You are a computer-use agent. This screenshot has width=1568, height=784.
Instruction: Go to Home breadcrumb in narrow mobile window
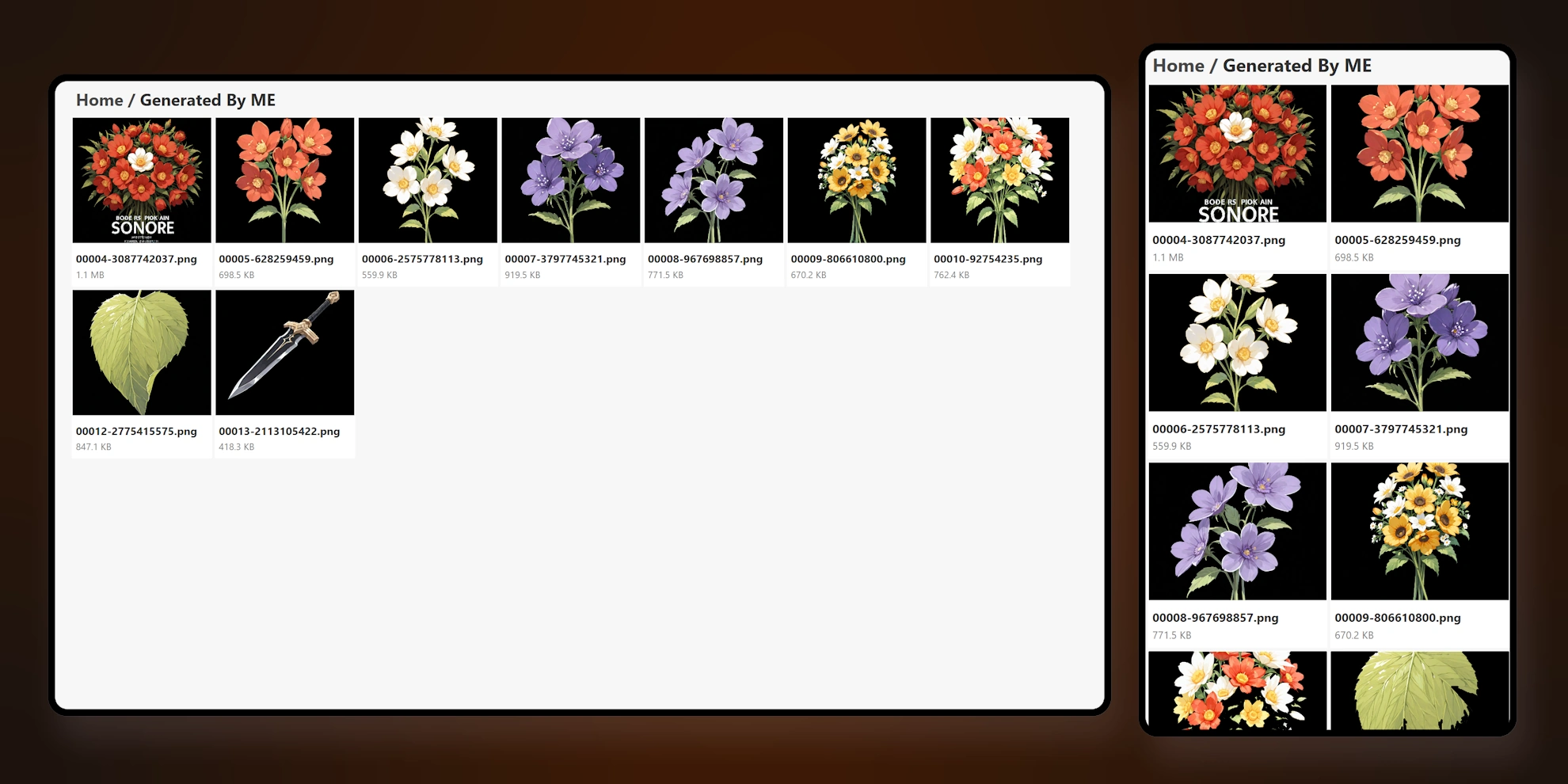pyautogui.click(x=1178, y=66)
